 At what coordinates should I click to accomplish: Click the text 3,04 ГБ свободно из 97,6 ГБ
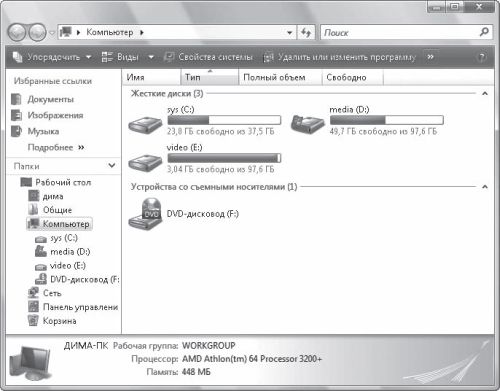[x=221, y=169]
